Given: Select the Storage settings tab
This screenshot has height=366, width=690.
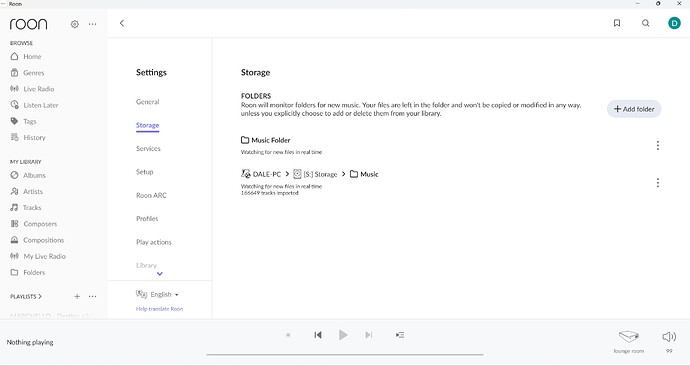Looking at the screenshot, I should coord(147,125).
